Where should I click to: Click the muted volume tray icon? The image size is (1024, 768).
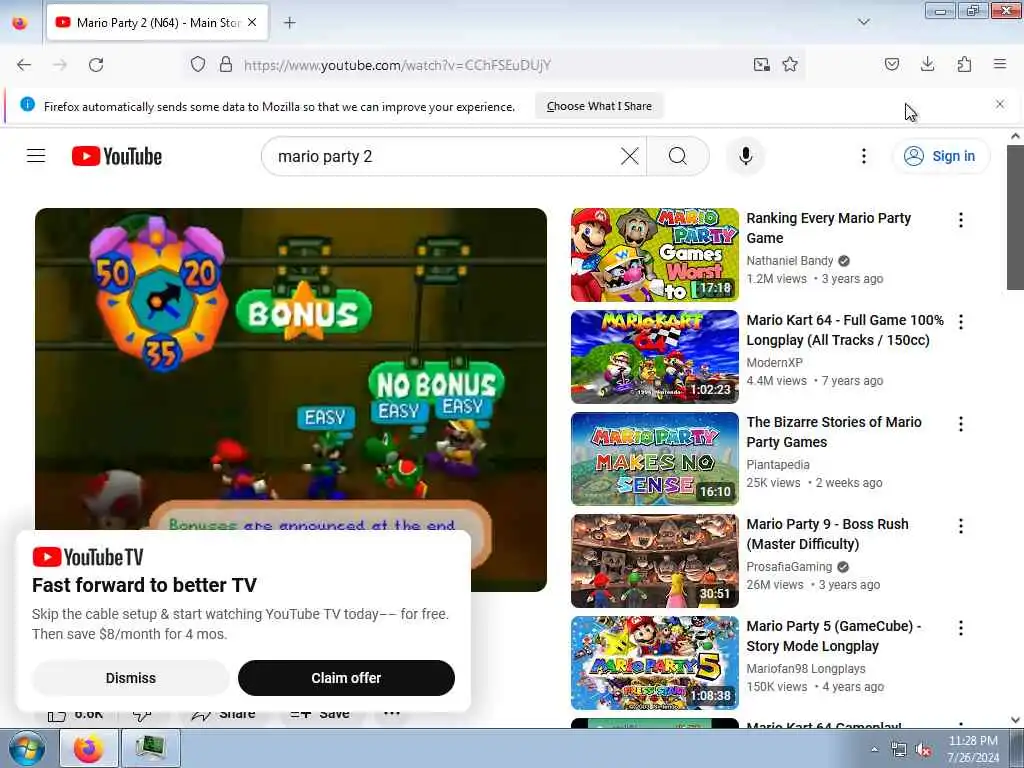(923, 750)
